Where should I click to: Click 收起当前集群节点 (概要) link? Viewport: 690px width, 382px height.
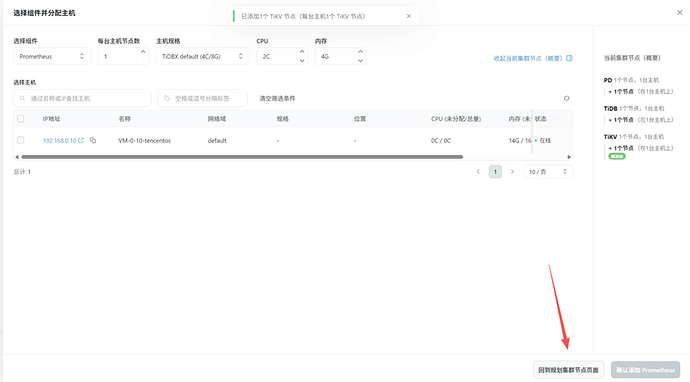[x=528, y=58]
